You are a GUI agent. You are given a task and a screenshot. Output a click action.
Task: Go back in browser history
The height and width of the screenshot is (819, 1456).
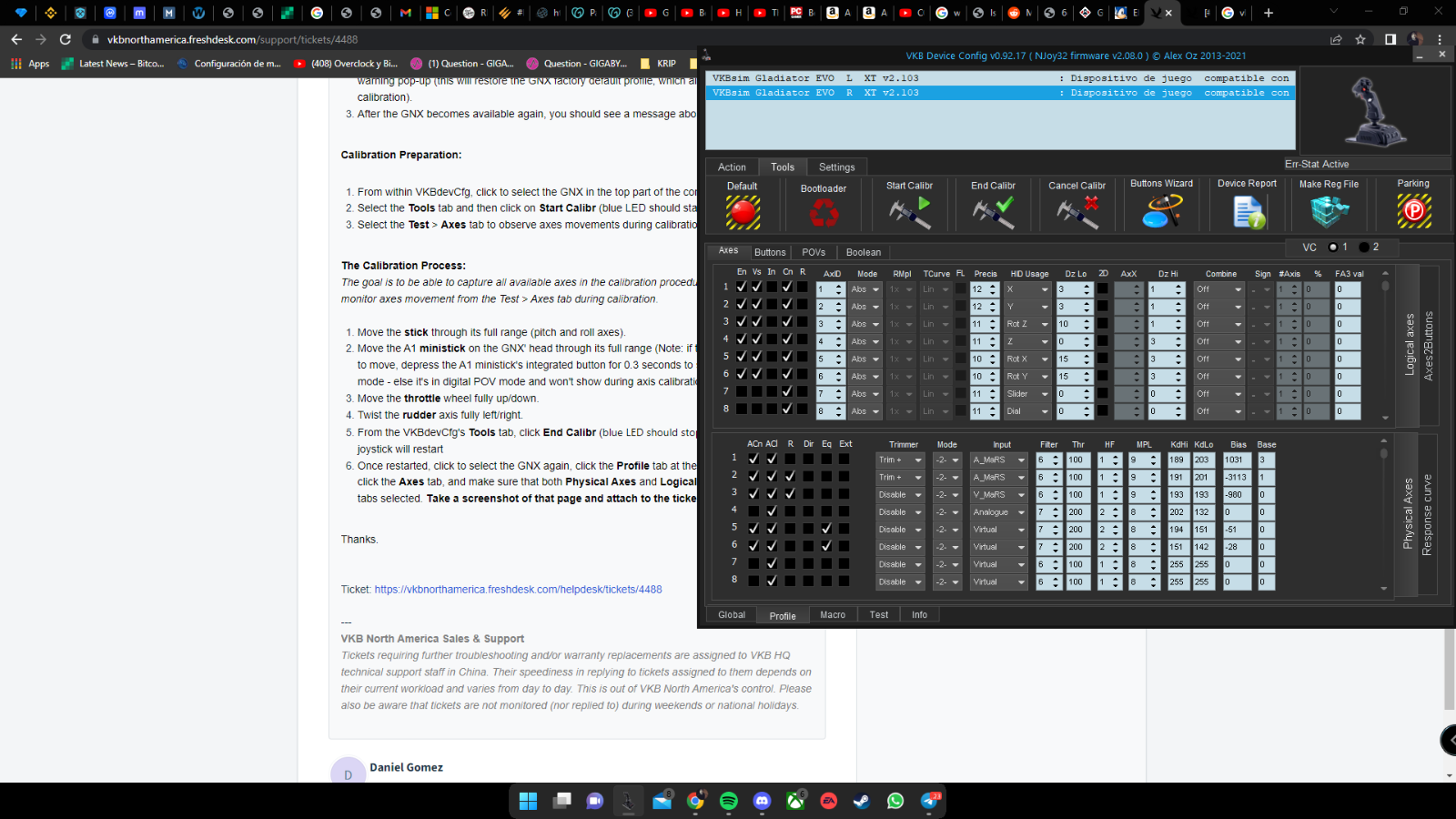[x=16, y=39]
